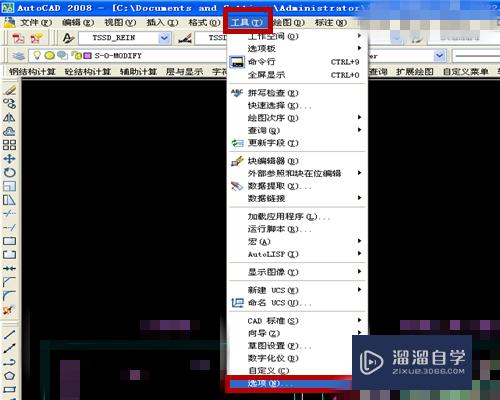Select the Construction Line tool

(9, 348)
